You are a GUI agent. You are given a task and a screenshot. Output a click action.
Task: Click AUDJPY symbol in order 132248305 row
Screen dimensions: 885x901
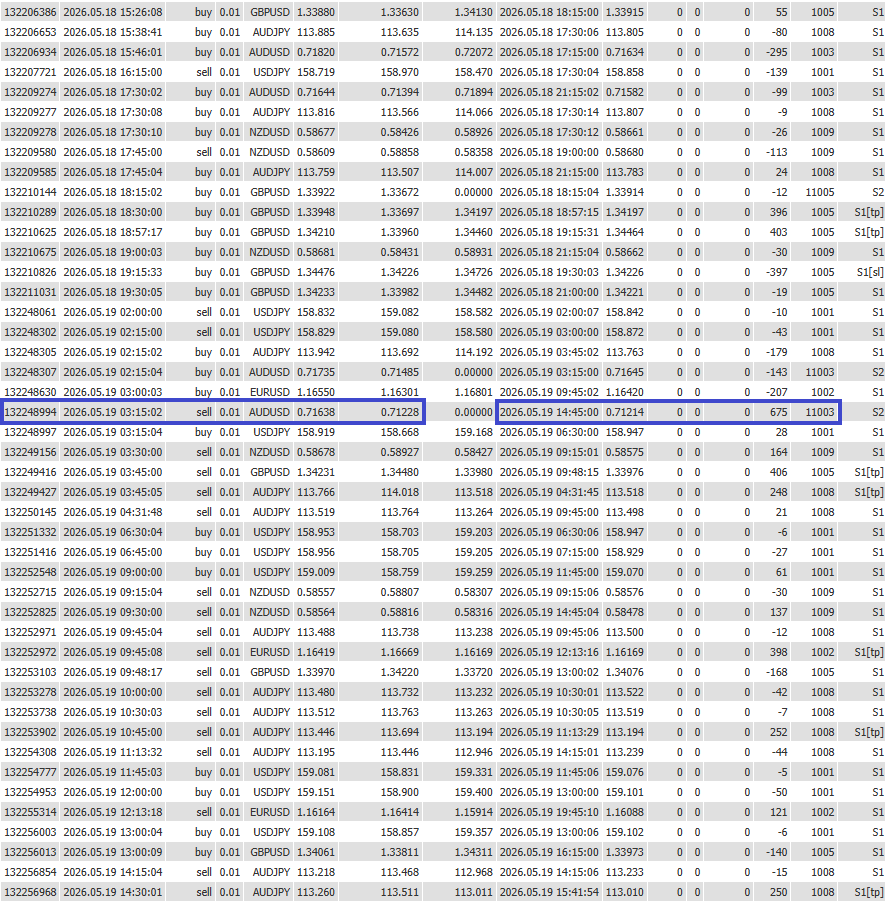(x=271, y=352)
